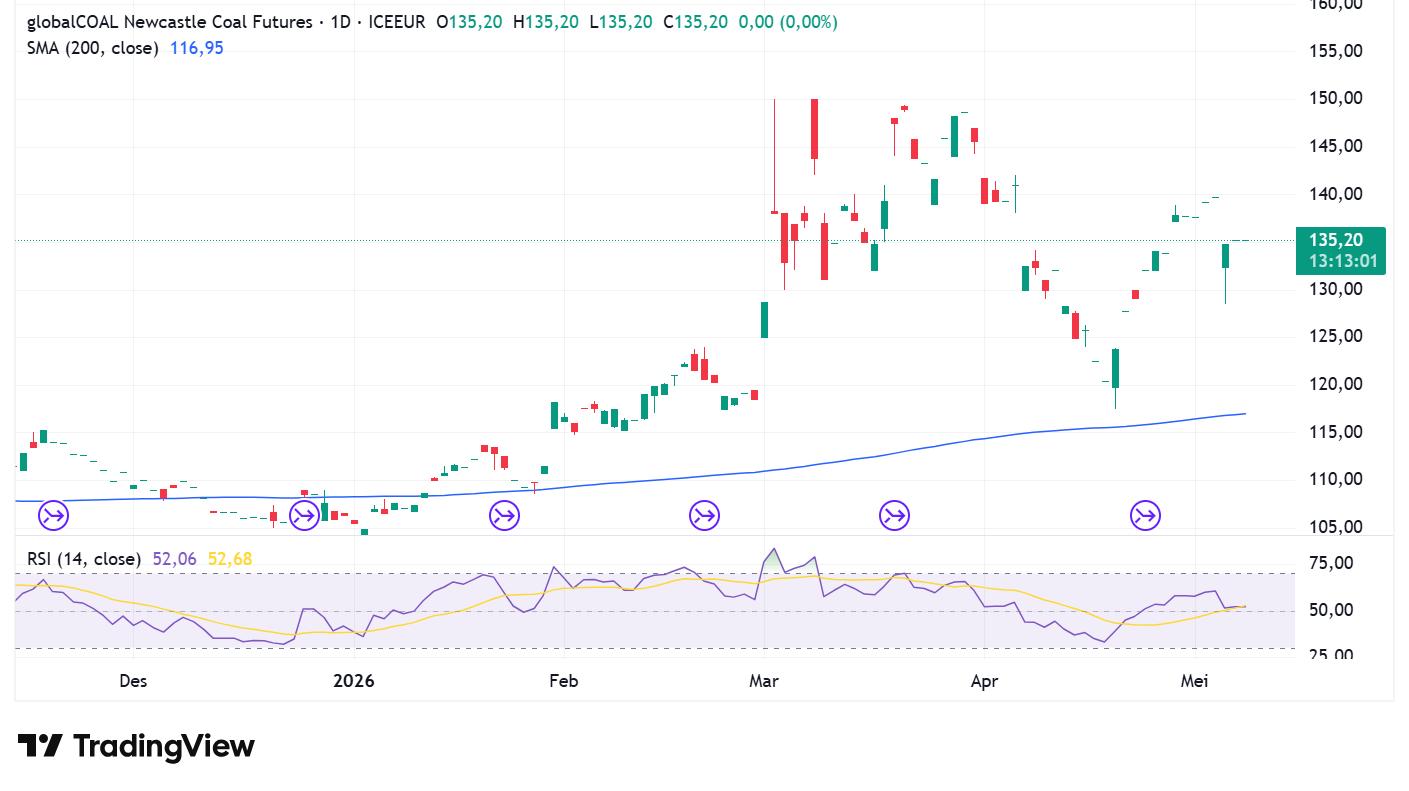Click the 145,00 price axis label
This screenshot has width=1409, height=791.
(x=1336, y=146)
